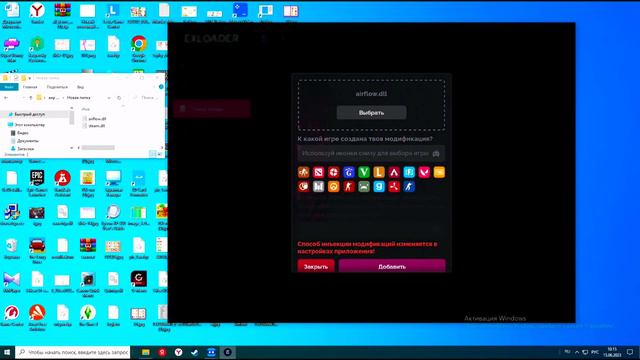Click Explorer's horizontal scrollbar thumb
Viewport: 640px width, 360px height.
point(98,148)
